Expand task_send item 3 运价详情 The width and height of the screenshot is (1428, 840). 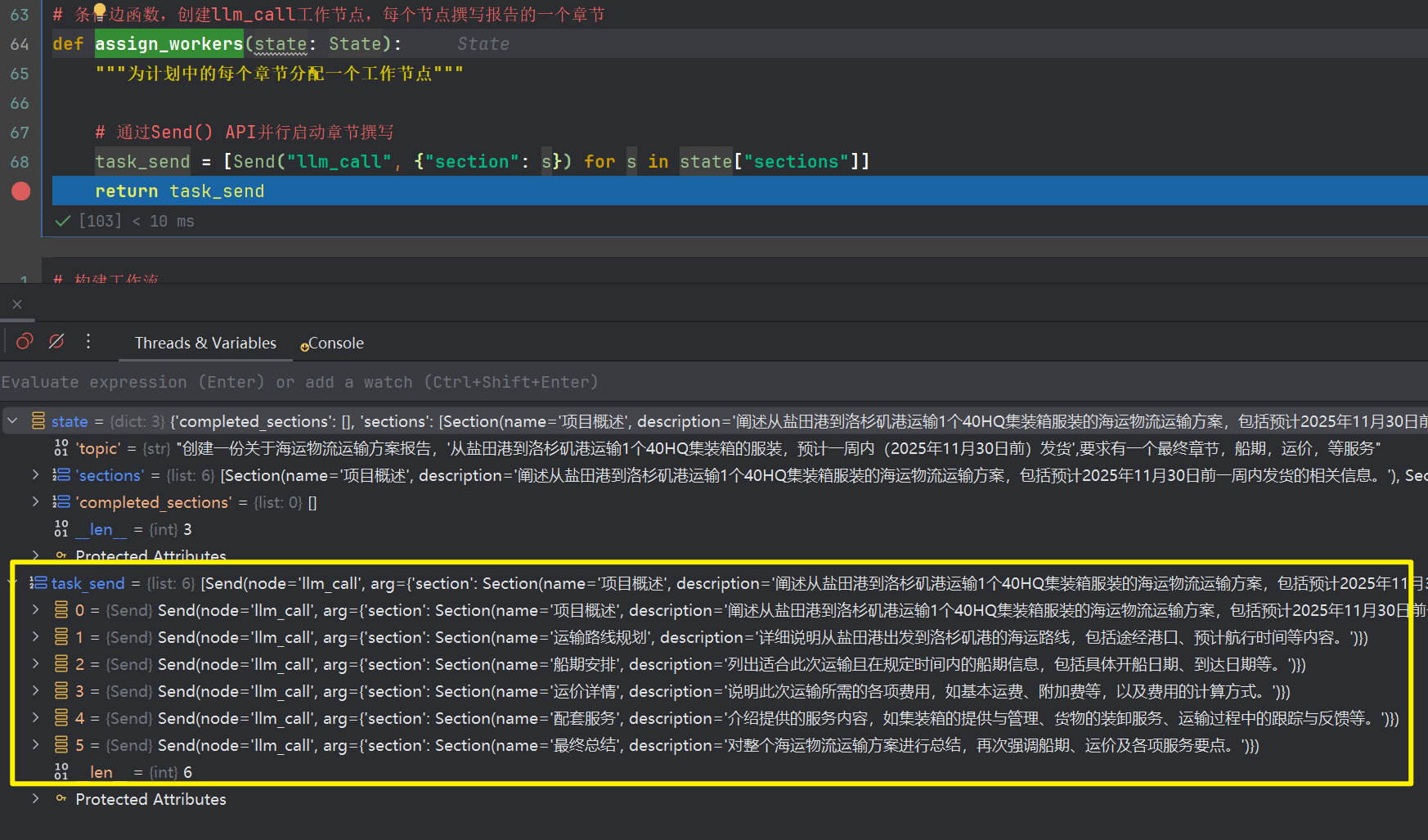coord(35,691)
